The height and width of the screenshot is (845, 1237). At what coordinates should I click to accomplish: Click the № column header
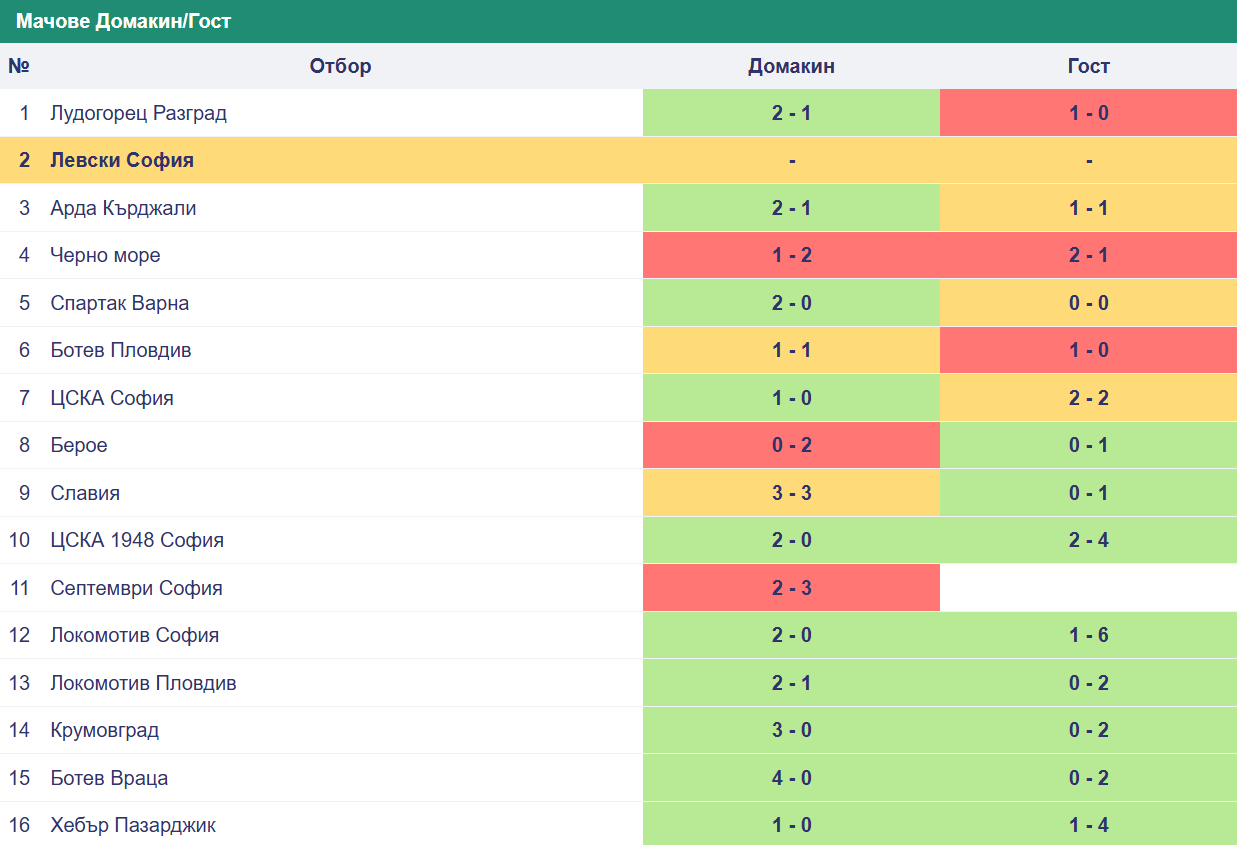19,66
